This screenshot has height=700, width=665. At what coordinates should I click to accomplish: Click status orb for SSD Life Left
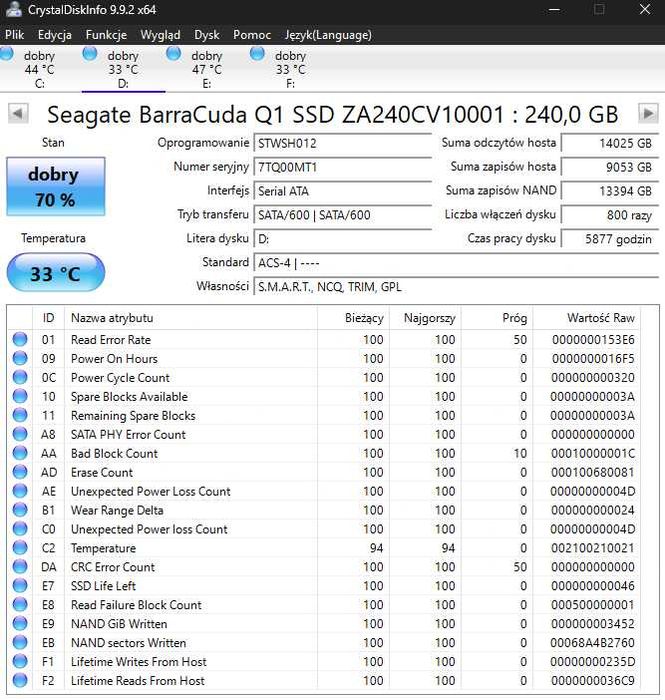point(20,586)
